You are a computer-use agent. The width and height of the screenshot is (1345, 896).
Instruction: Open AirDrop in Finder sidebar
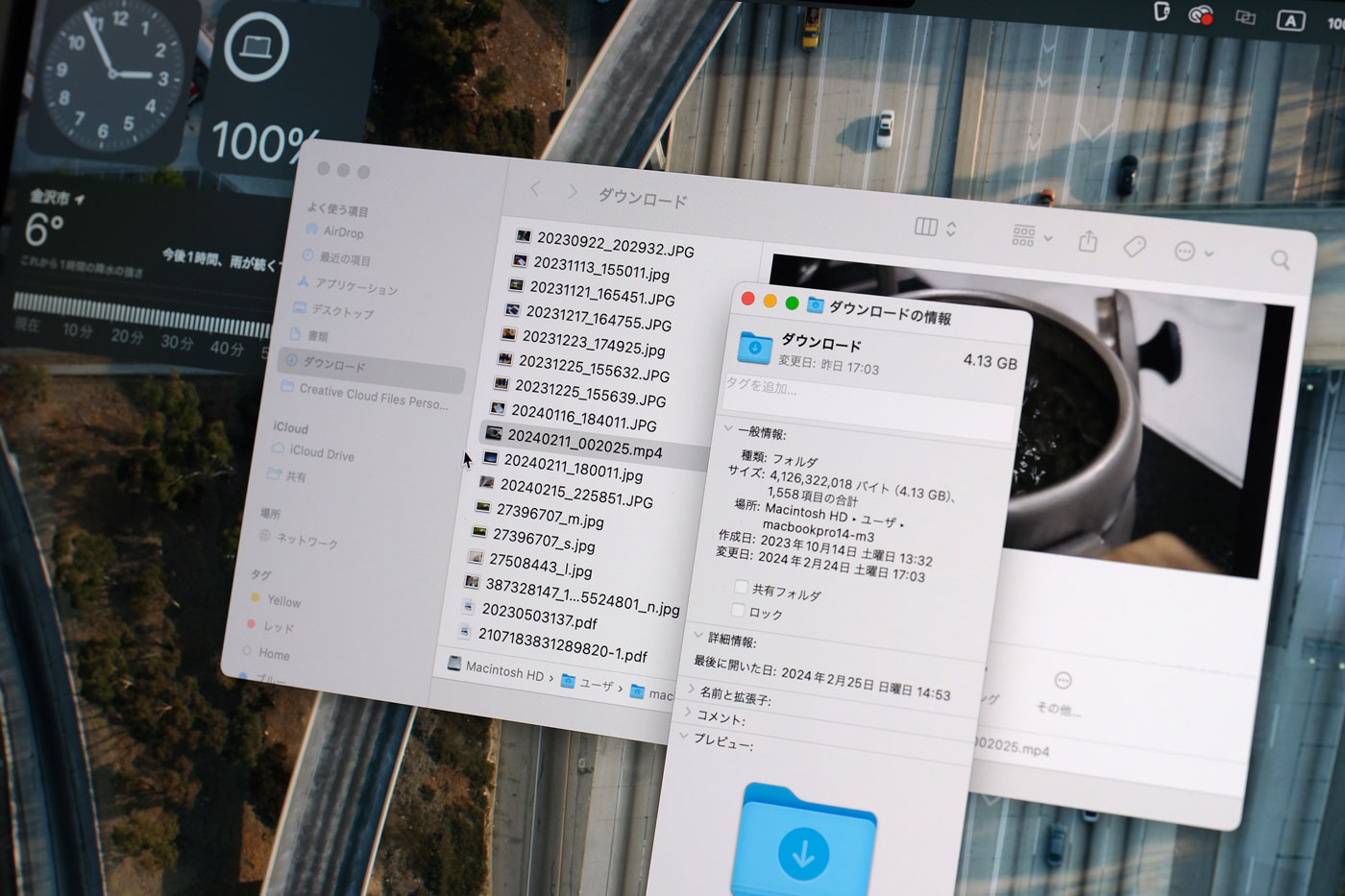coord(334,230)
